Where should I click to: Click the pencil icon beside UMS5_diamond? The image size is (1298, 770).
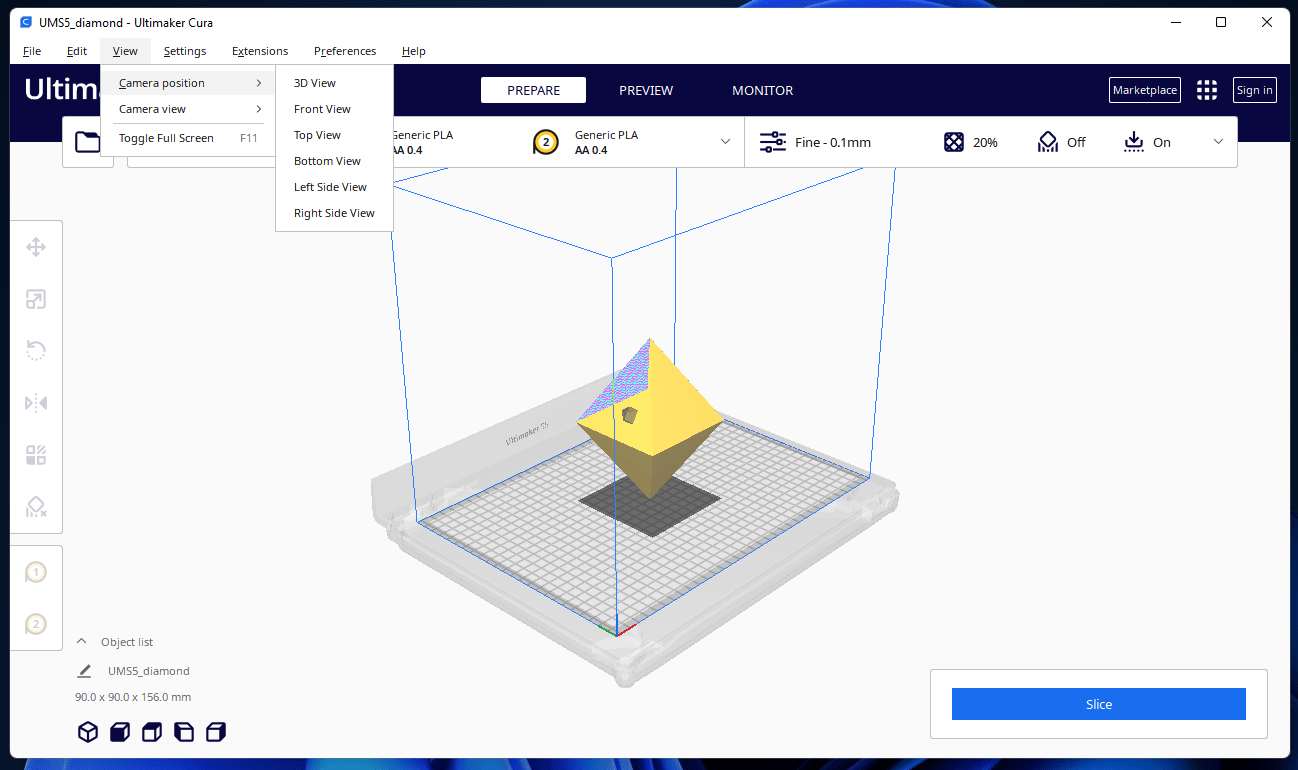point(84,671)
